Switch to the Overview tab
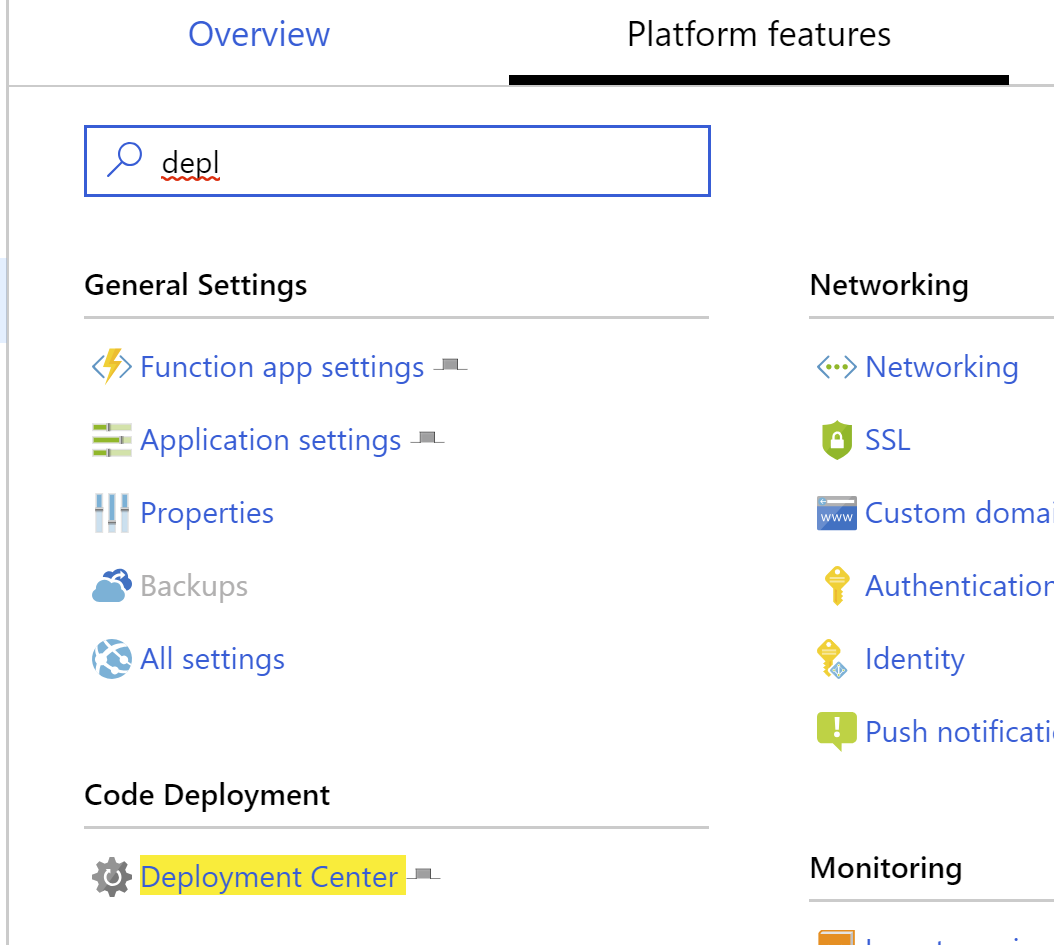Image resolution: width=1054 pixels, height=945 pixels. (259, 34)
